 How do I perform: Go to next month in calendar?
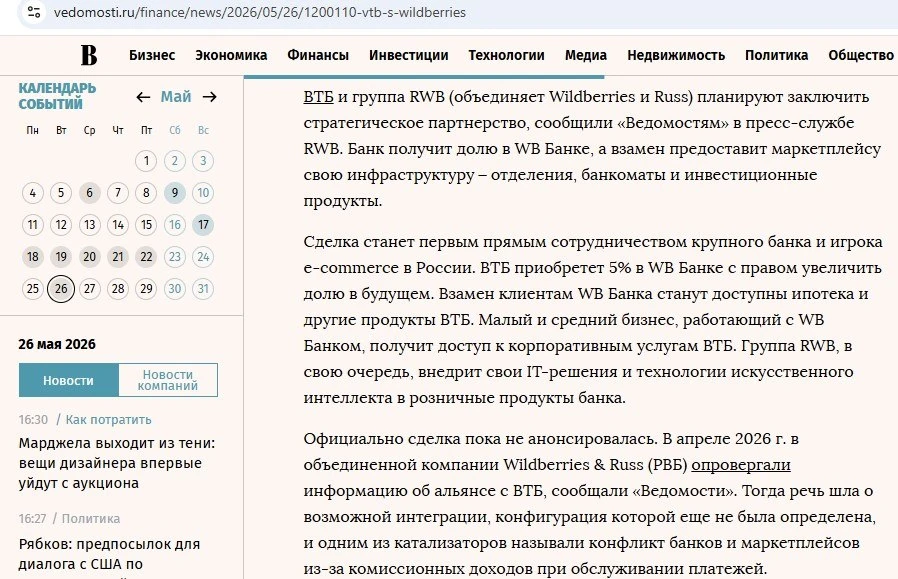tap(210, 97)
